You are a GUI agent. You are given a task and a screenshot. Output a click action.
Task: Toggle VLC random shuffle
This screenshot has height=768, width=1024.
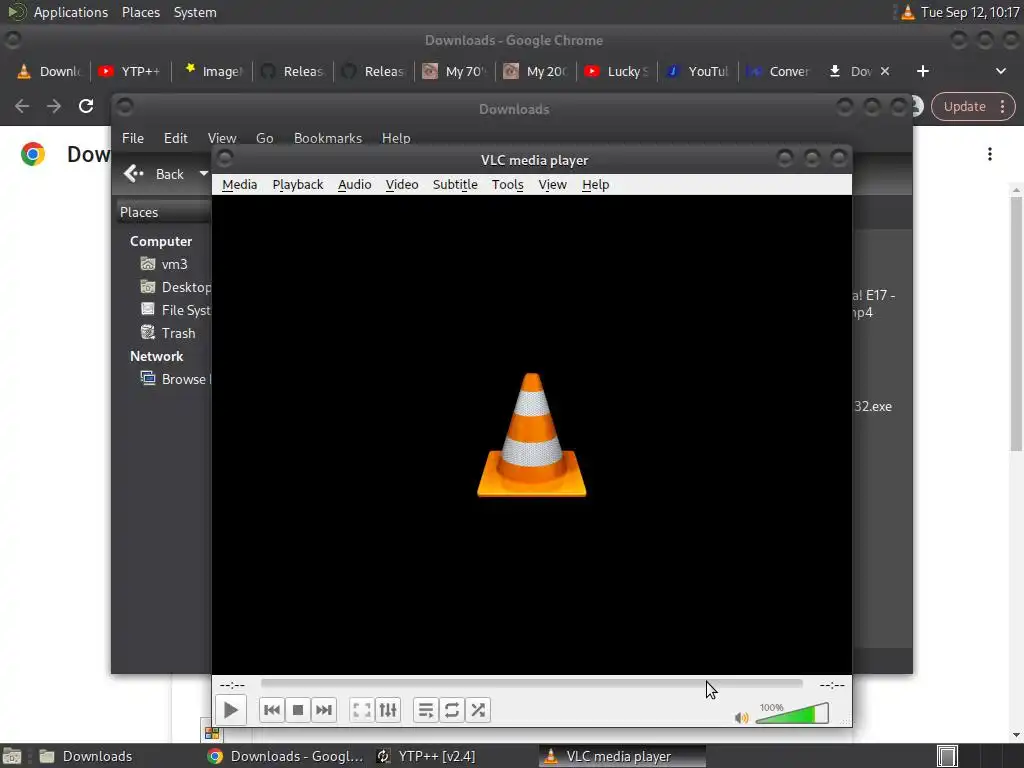(x=478, y=710)
